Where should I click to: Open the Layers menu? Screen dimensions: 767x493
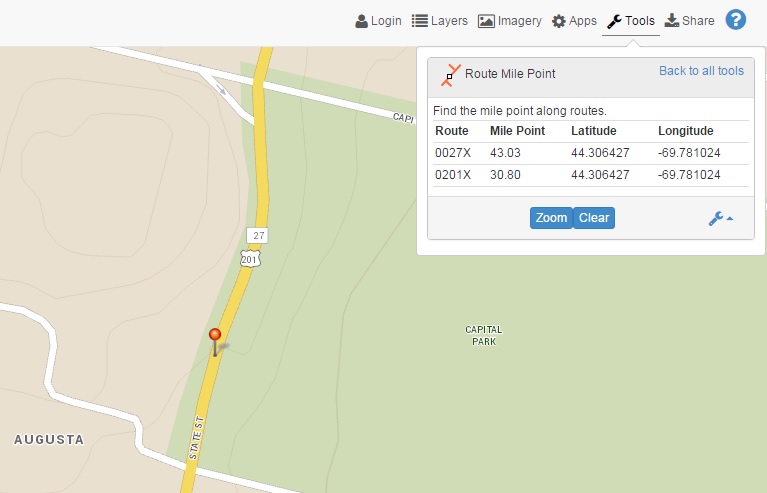point(439,21)
